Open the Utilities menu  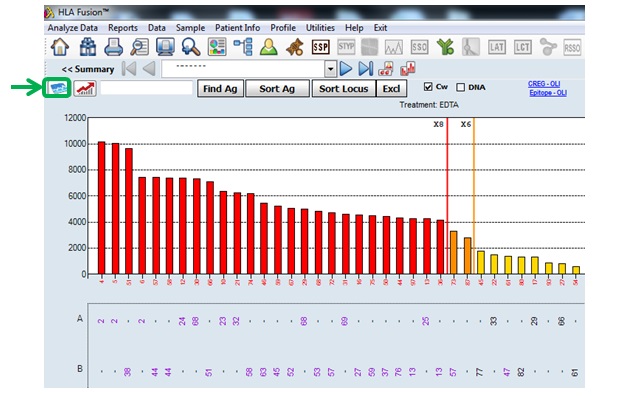(x=320, y=28)
